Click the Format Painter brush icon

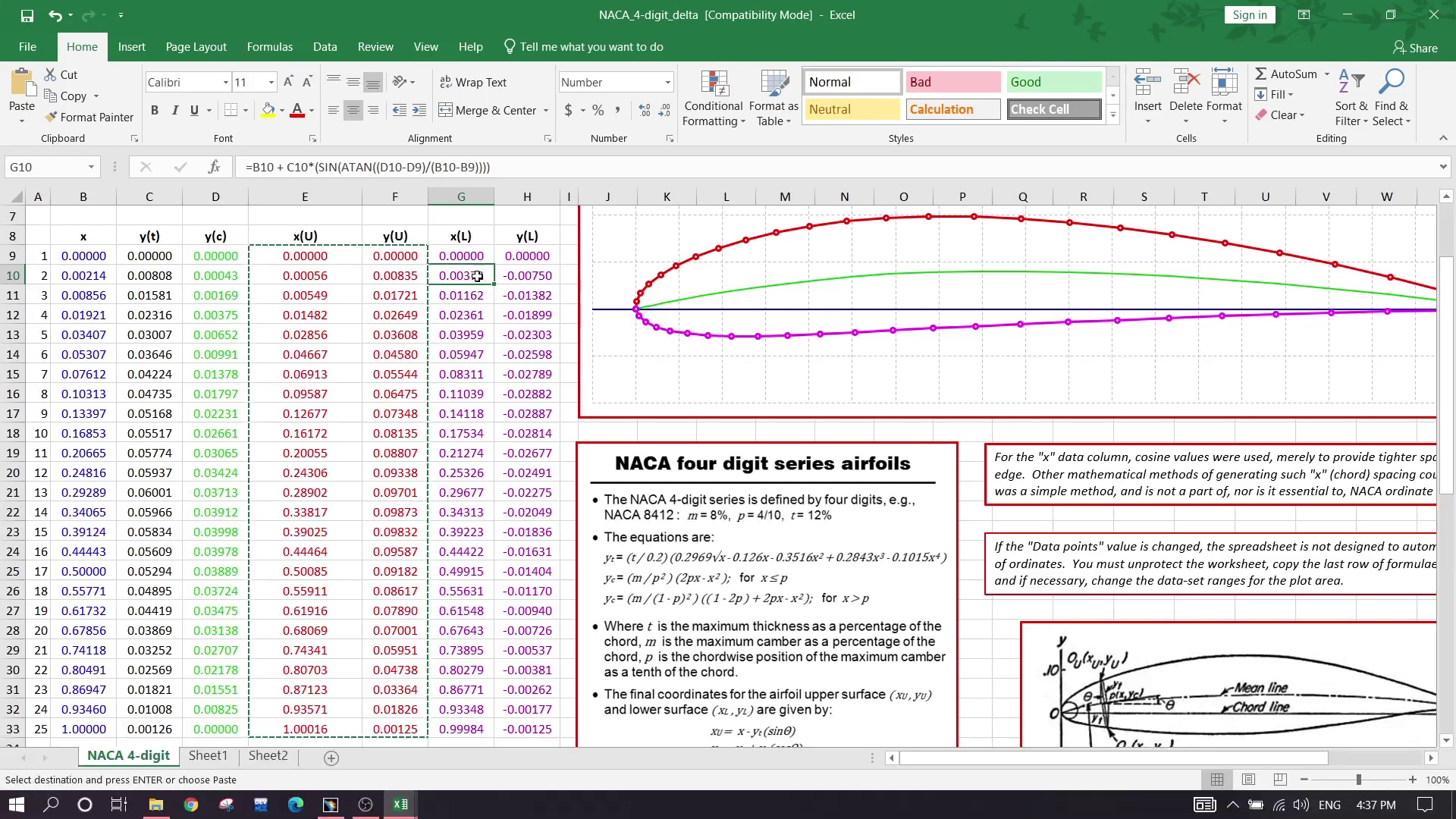tap(51, 117)
